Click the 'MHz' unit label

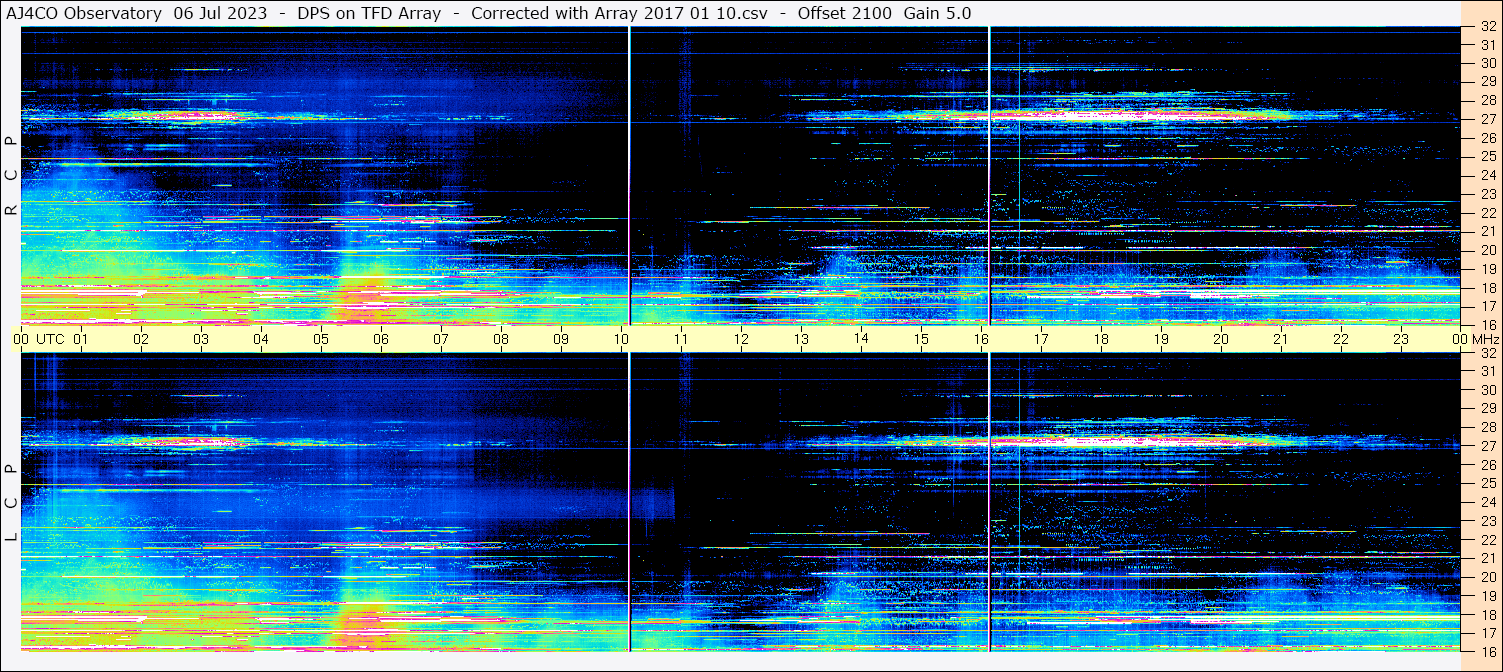tap(1483, 339)
